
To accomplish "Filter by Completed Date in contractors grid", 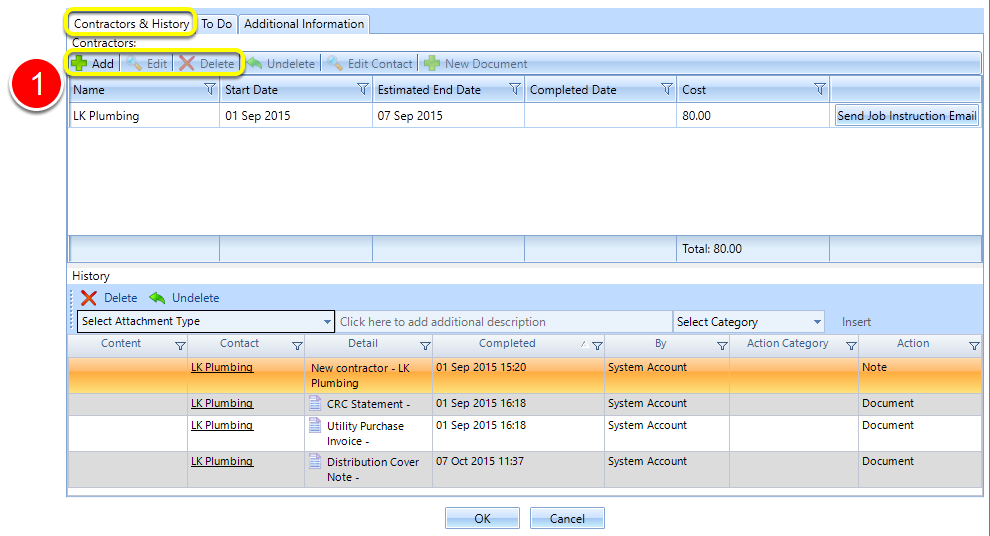I will 667,89.
